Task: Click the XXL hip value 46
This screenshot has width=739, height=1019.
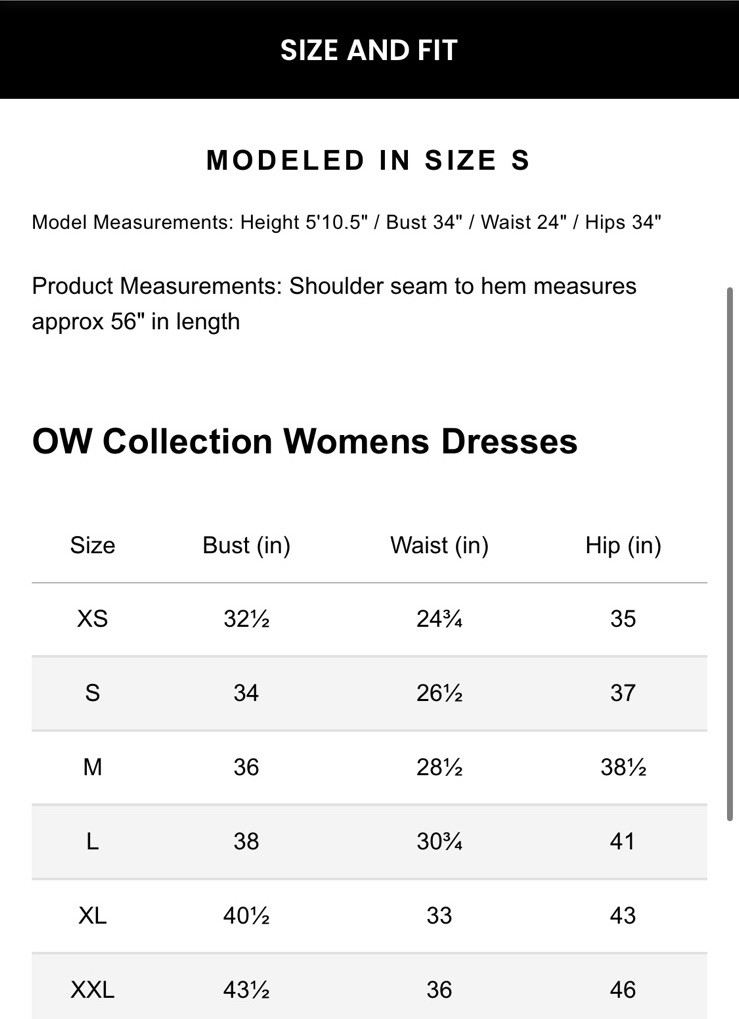Action: (x=623, y=989)
